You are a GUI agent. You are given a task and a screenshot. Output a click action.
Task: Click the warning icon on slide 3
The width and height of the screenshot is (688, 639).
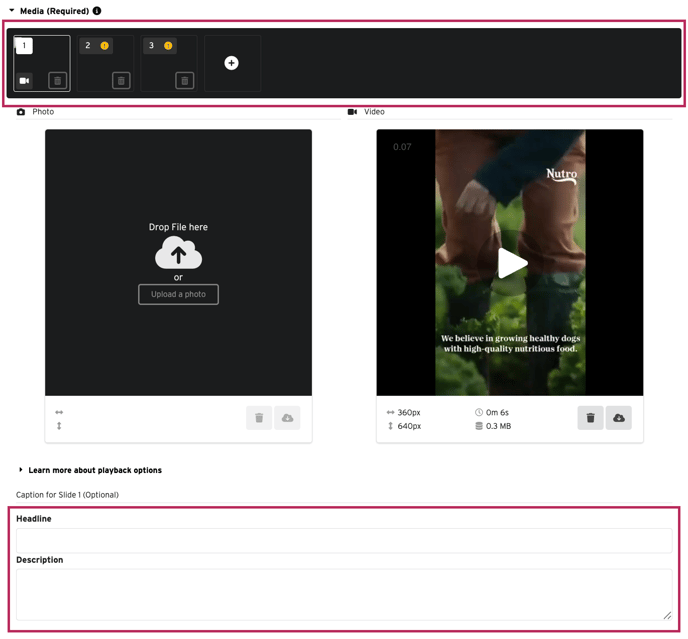tap(168, 46)
